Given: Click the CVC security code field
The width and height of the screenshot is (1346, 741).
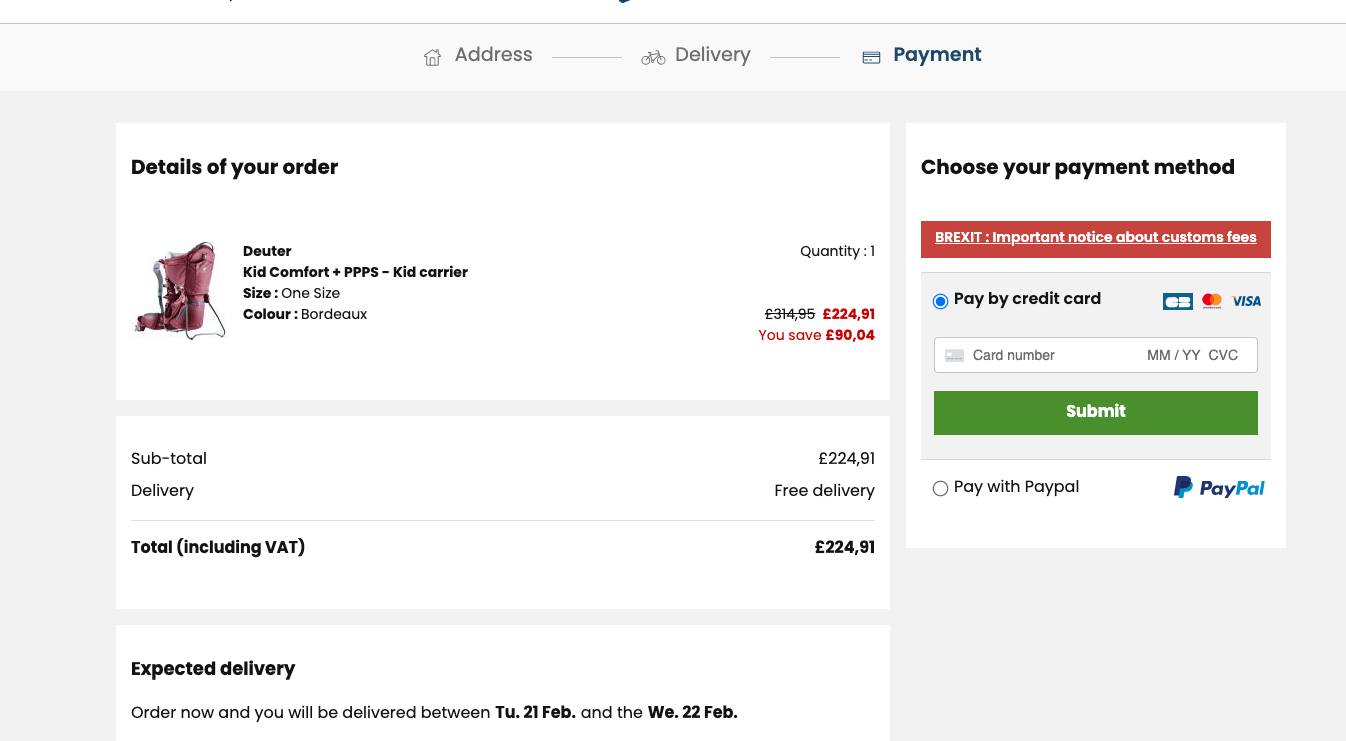Looking at the screenshot, I should pos(1223,355).
